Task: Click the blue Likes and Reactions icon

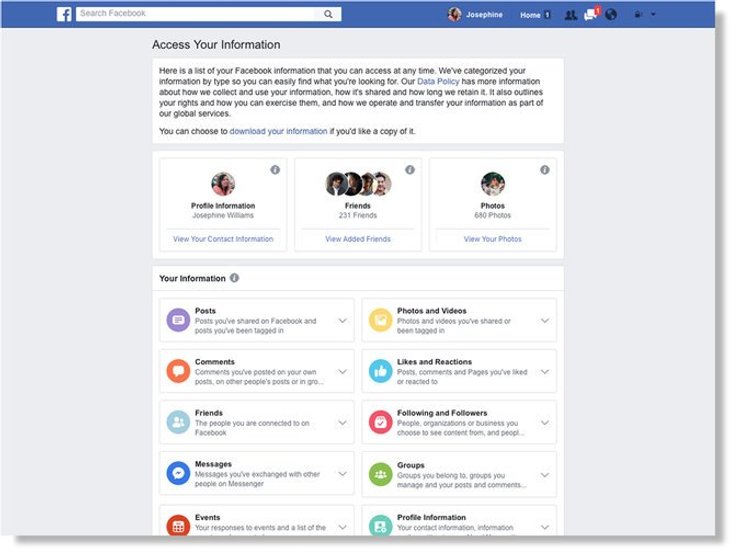Action: coord(380,371)
